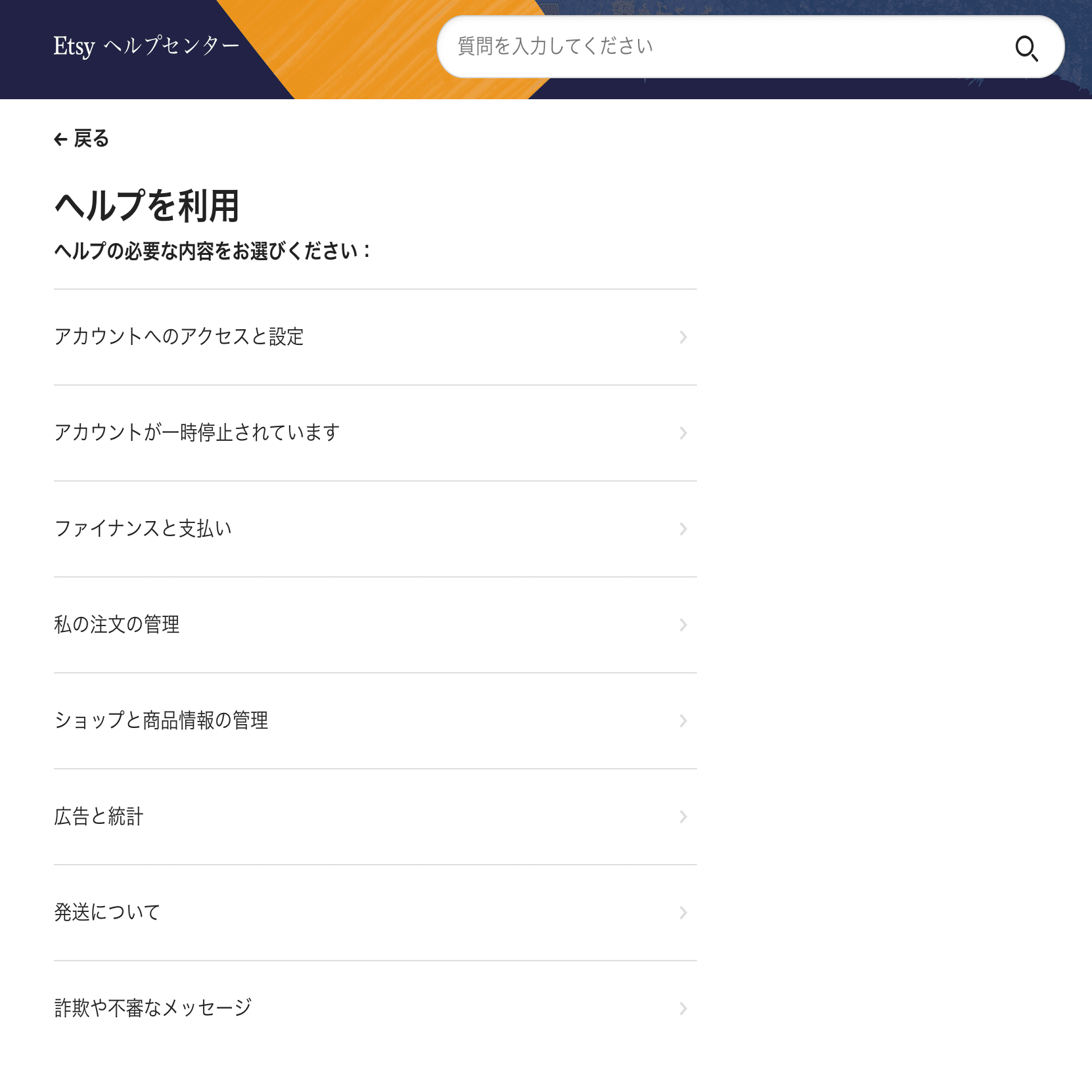Image resolution: width=1092 pixels, height=1092 pixels.
Task: Click the chevron beside アカウントへのアクセスと設定
Action: click(x=683, y=337)
